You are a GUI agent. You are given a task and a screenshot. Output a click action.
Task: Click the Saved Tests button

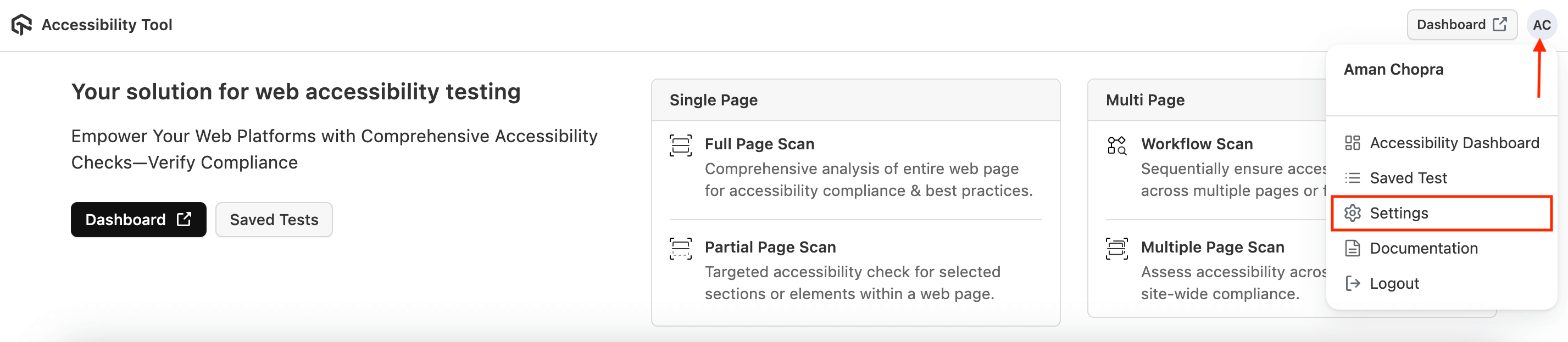pos(274,219)
